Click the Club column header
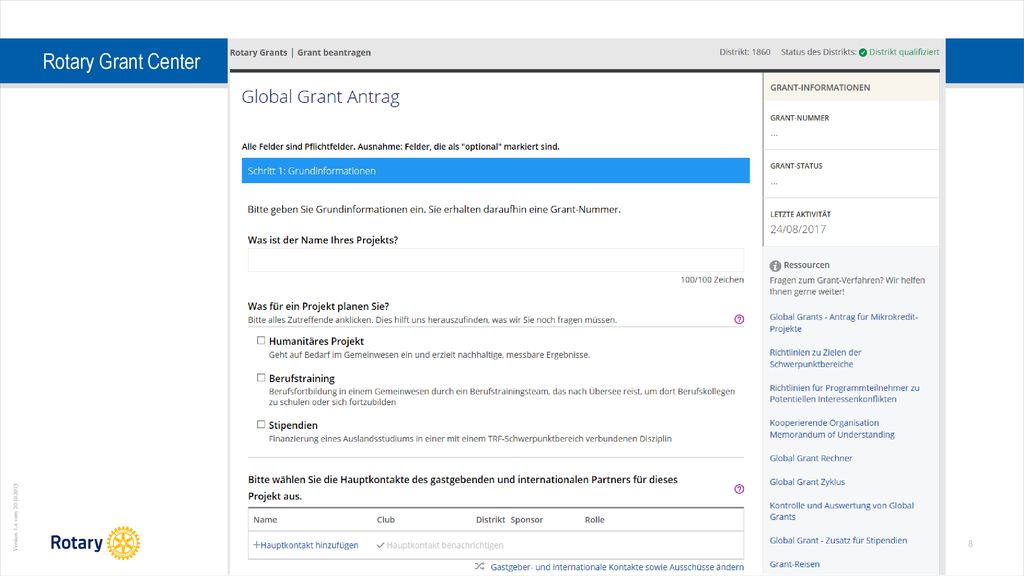The image size is (1024, 576). [x=386, y=520]
